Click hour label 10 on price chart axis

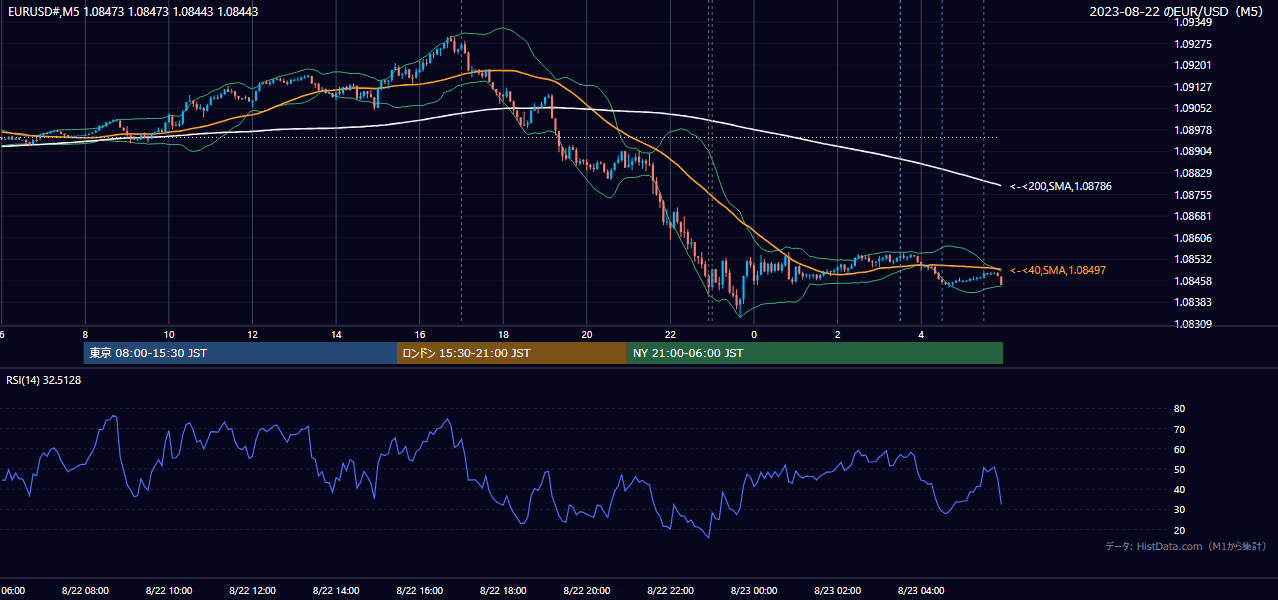click(x=169, y=335)
